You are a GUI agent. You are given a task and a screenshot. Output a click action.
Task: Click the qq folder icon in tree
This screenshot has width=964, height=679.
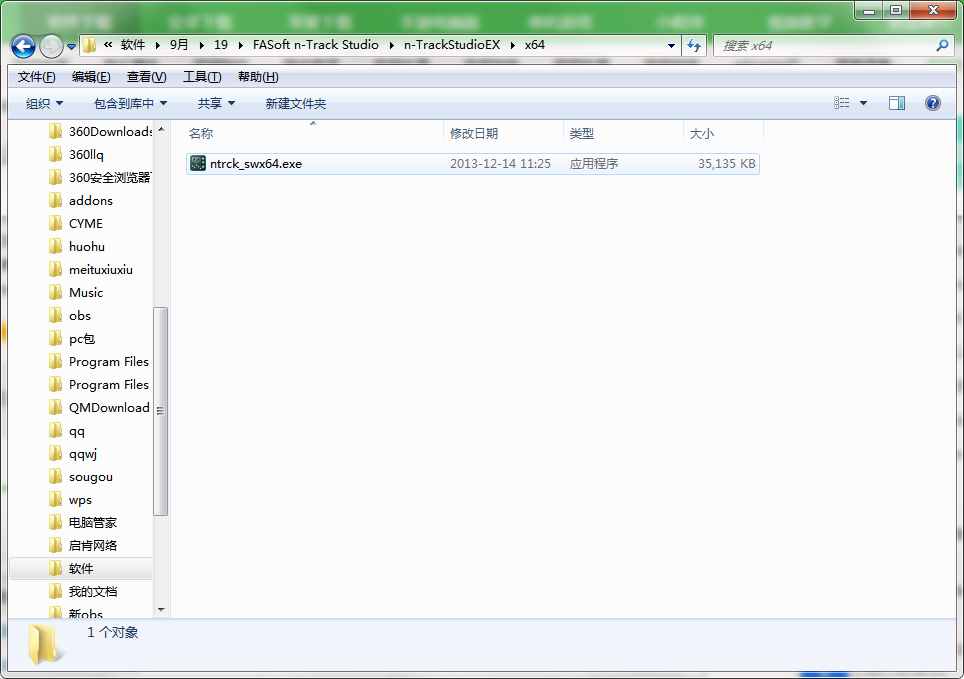pos(55,431)
